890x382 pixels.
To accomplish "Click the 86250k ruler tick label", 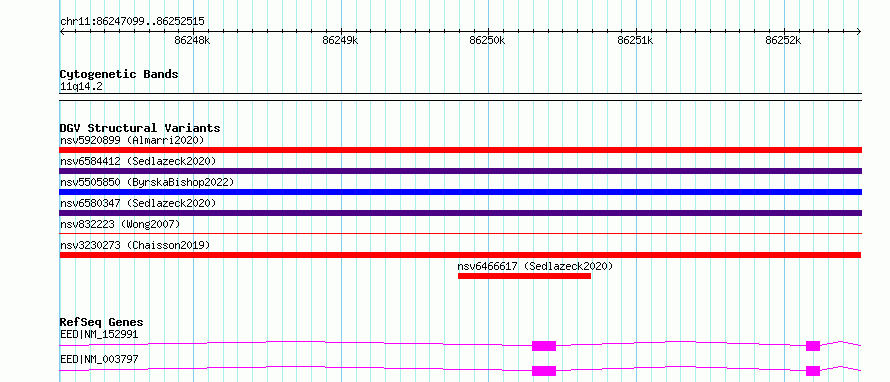I will pyautogui.click(x=488, y=40).
